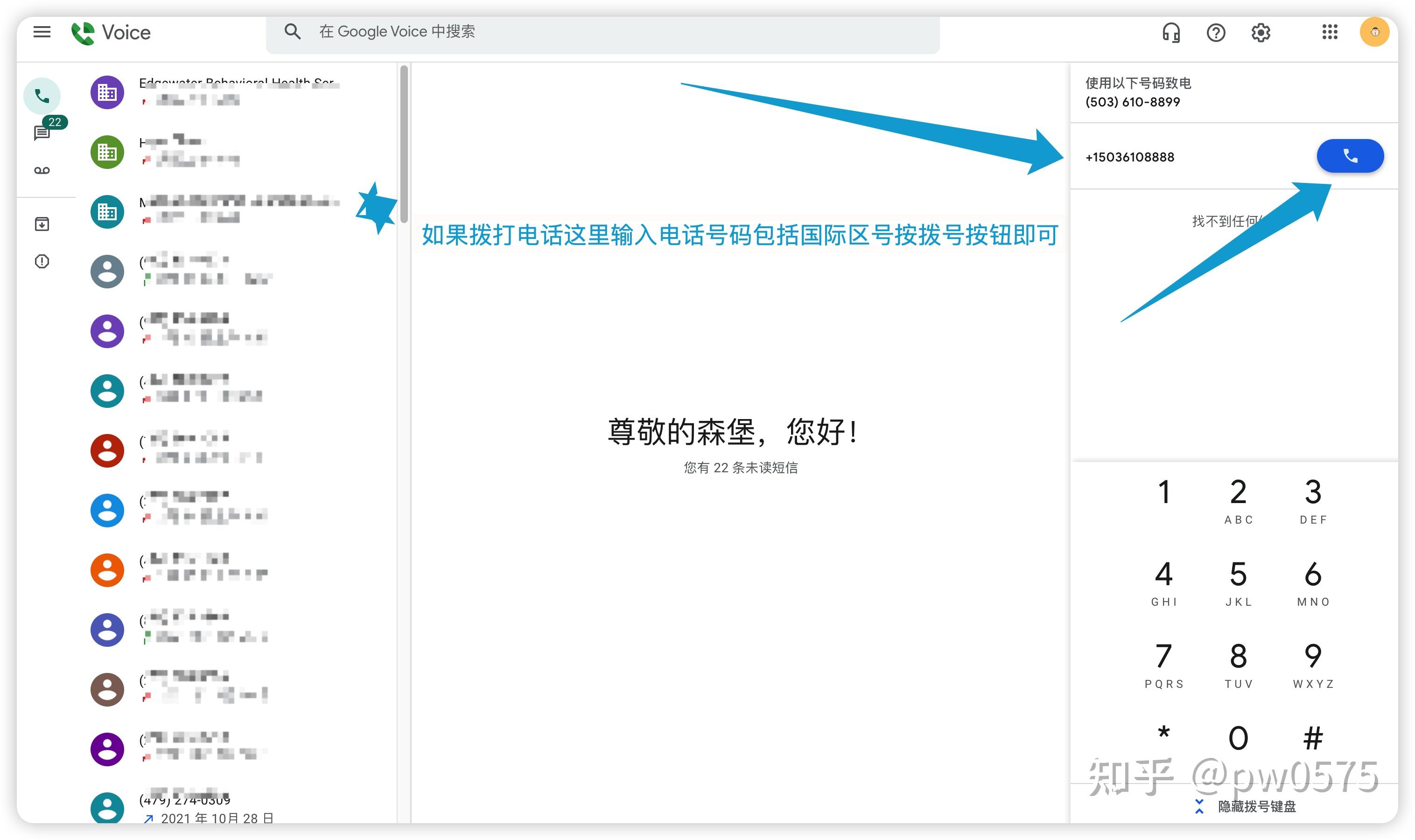The width and height of the screenshot is (1415, 840).
Task: Contact support via the headset icon
Action: (x=1171, y=32)
